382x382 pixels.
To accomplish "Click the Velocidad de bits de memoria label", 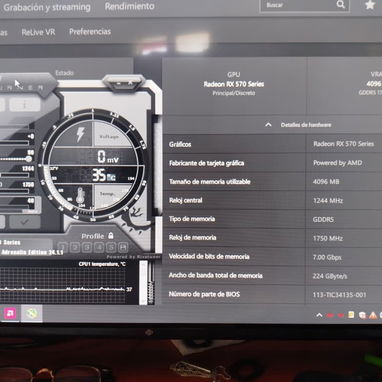I will (x=209, y=256).
